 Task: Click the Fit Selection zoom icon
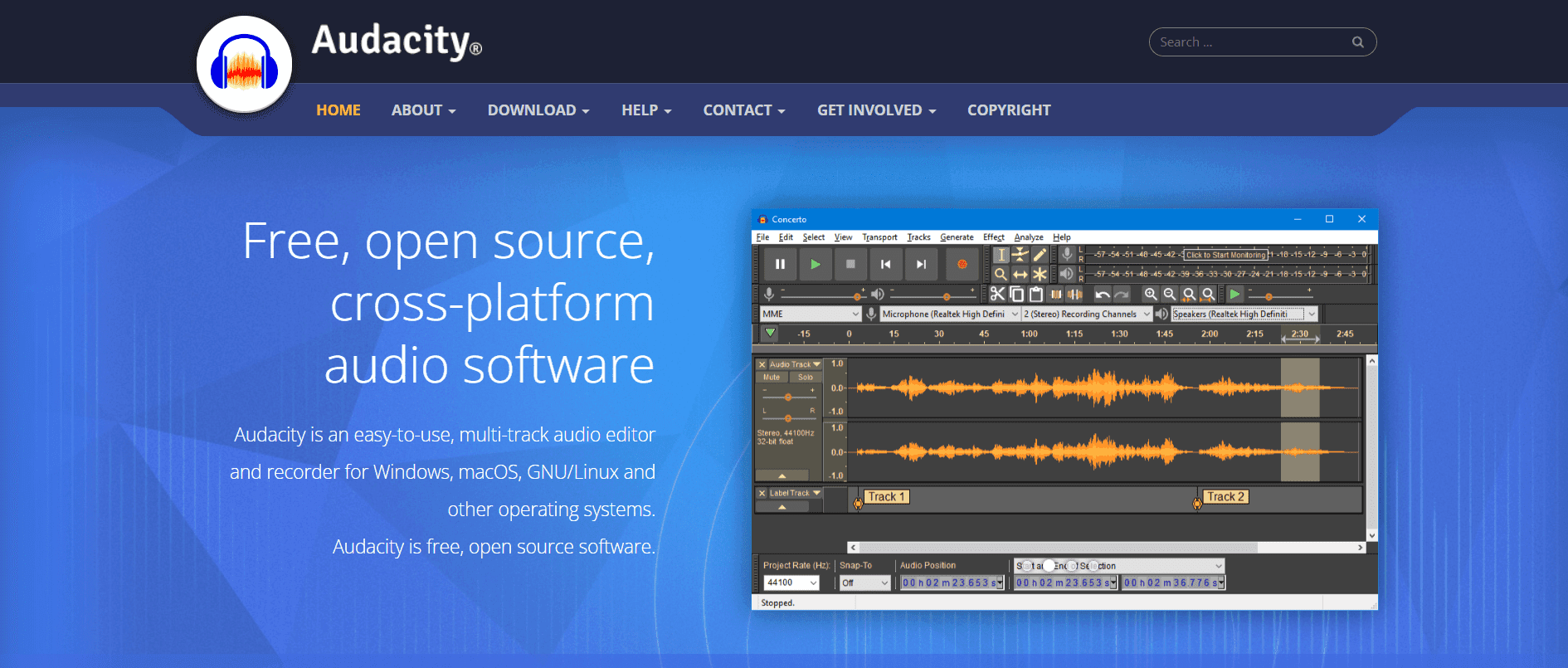[1189, 294]
